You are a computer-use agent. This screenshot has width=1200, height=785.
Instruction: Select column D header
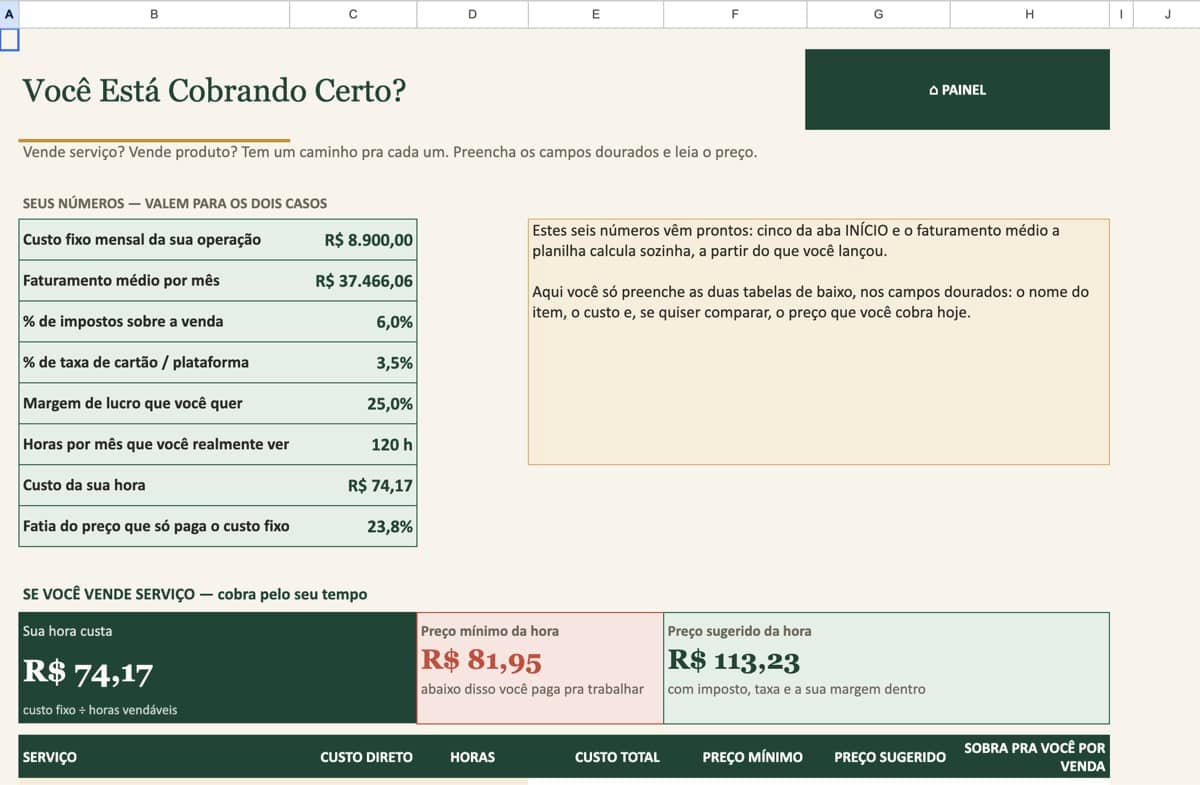coord(472,14)
